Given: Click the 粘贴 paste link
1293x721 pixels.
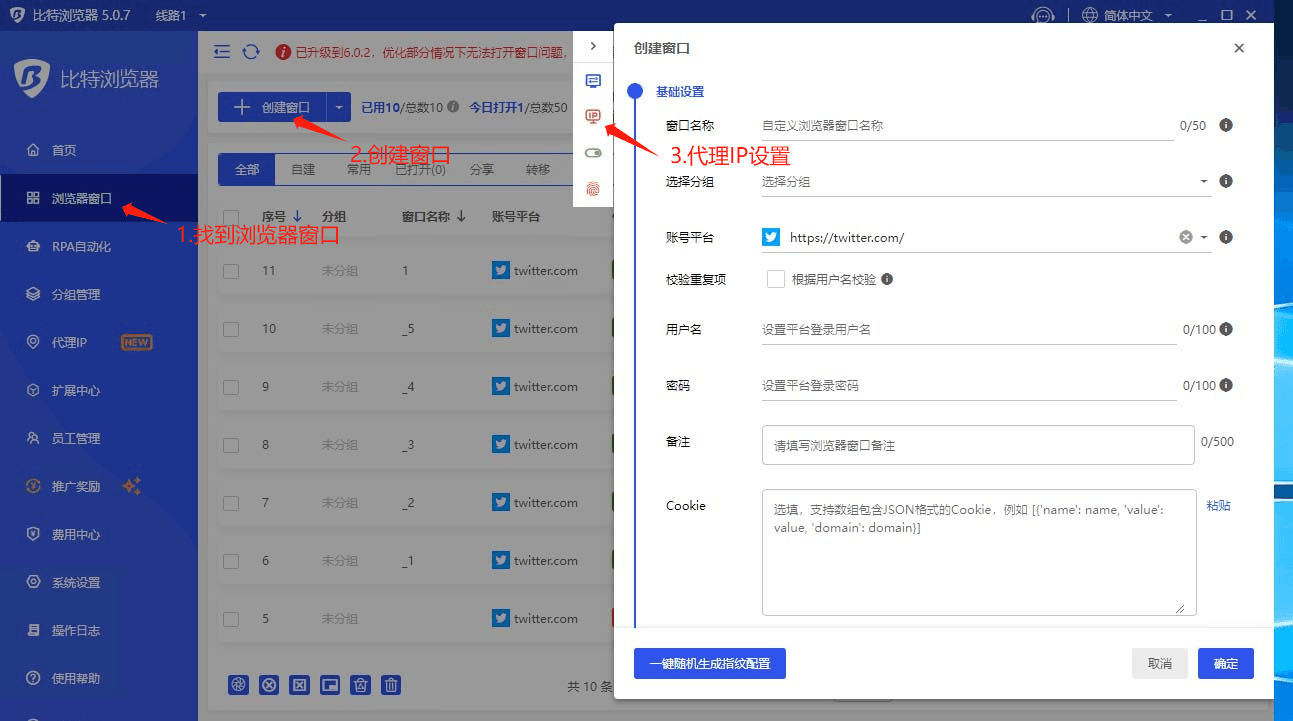Looking at the screenshot, I should (x=1218, y=506).
